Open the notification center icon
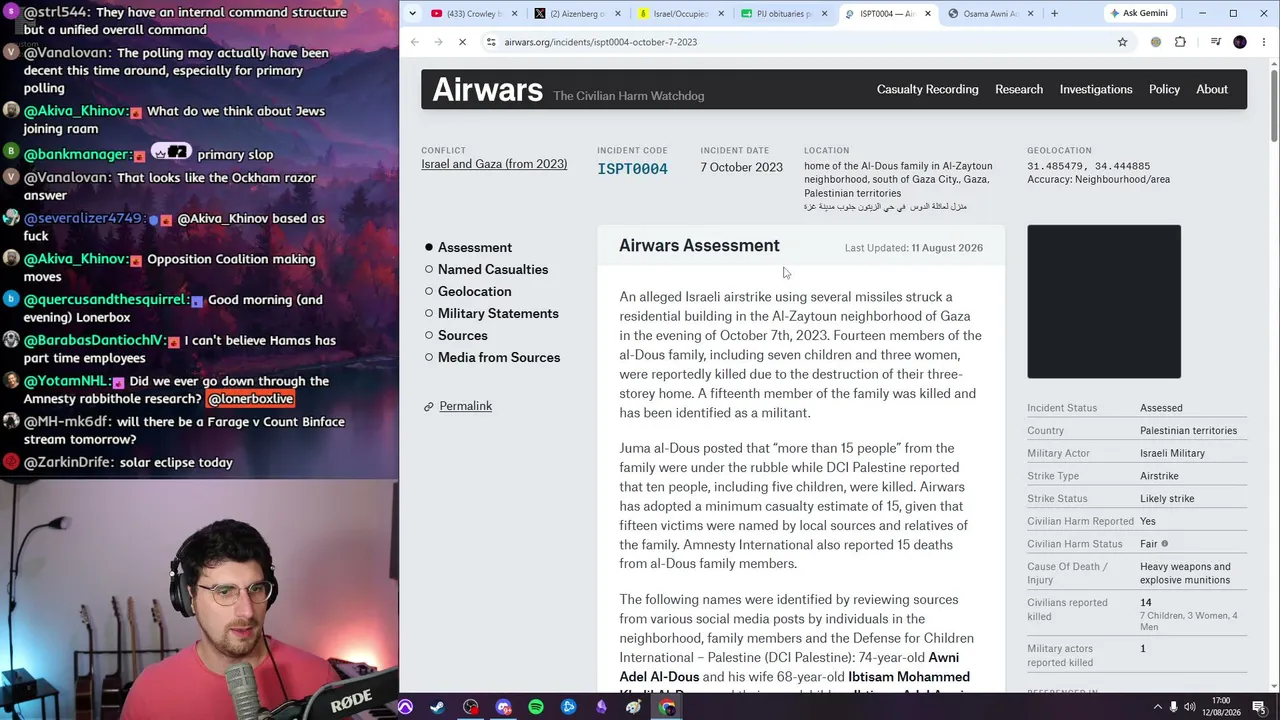The height and width of the screenshot is (720, 1280). tap(1259, 707)
